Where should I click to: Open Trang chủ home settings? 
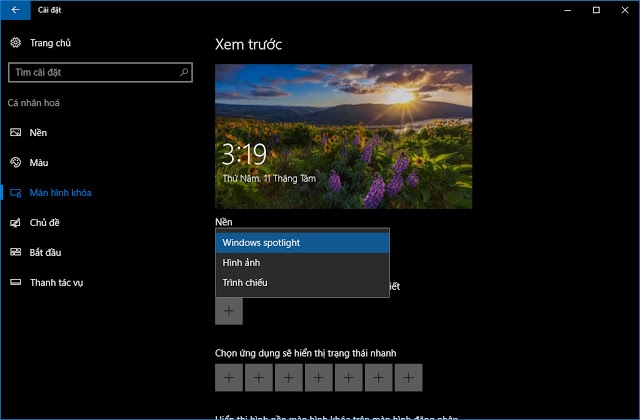tap(40, 43)
